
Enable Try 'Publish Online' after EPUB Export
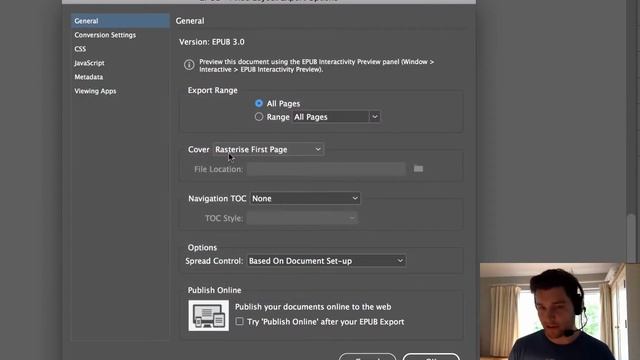[x=240, y=322]
